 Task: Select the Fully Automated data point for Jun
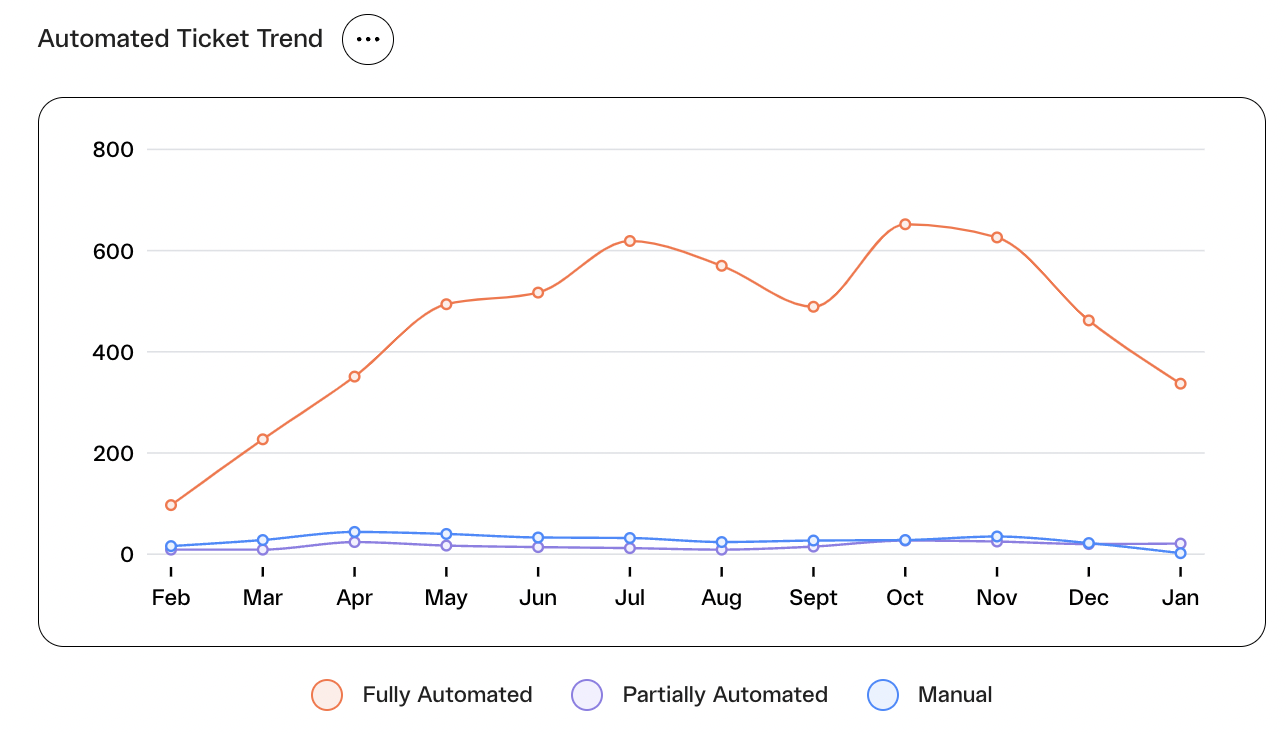click(x=538, y=293)
